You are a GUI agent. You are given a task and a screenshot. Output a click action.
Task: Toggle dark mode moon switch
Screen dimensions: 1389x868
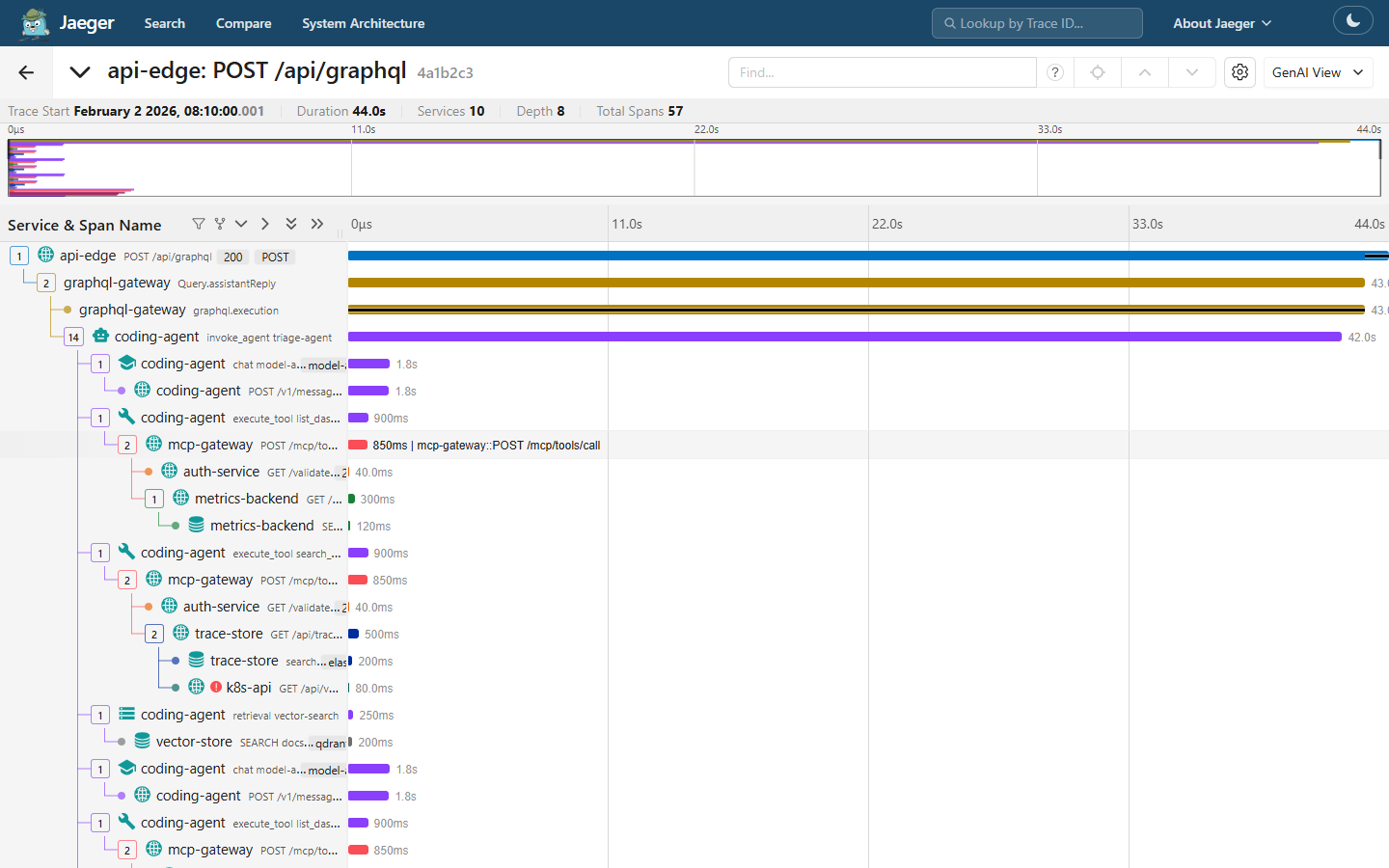coord(1352,20)
